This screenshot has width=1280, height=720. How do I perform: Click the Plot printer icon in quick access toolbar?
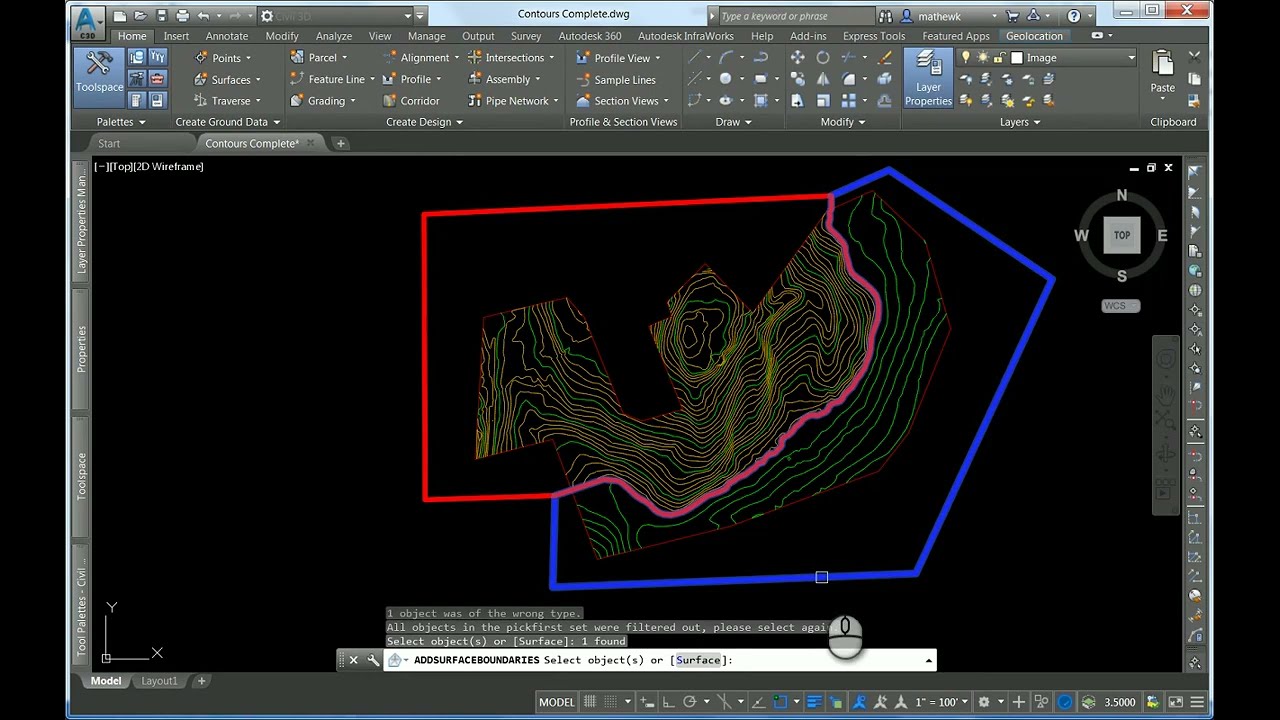pyautogui.click(x=182, y=15)
